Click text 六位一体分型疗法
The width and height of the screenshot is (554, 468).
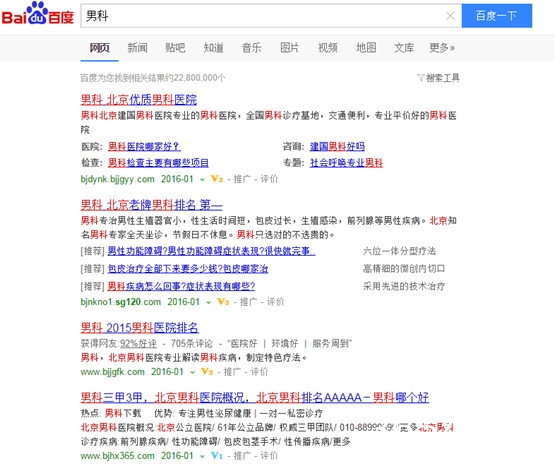(400, 251)
